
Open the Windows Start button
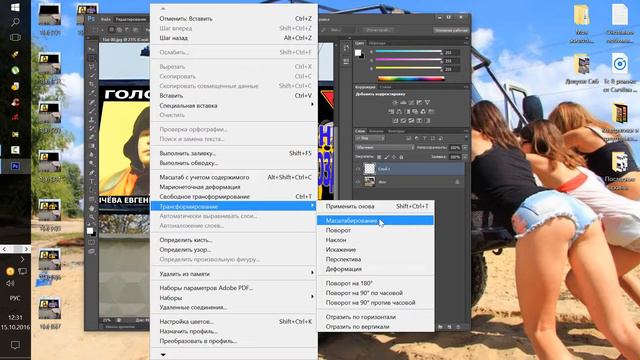click(15, 7)
